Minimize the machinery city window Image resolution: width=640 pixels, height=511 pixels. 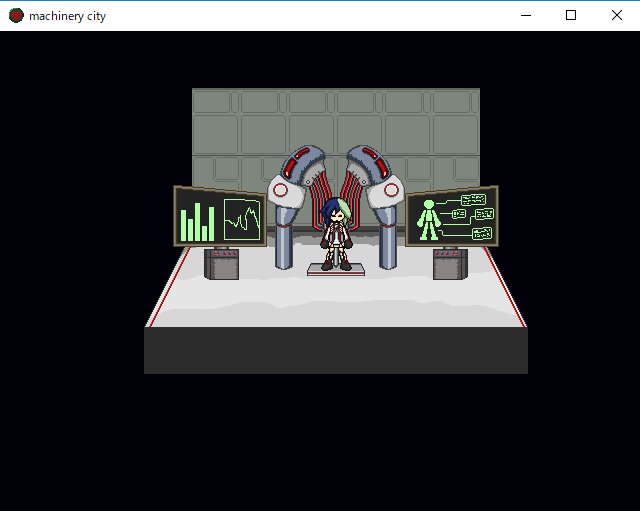pos(526,16)
